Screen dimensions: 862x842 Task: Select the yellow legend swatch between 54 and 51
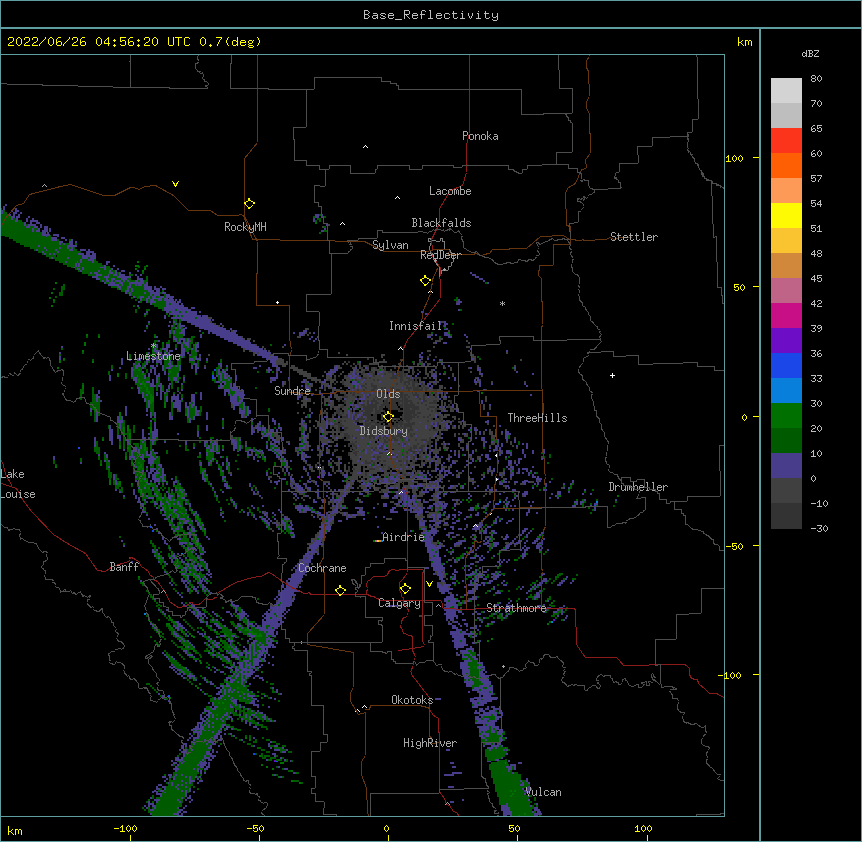(x=786, y=215)
